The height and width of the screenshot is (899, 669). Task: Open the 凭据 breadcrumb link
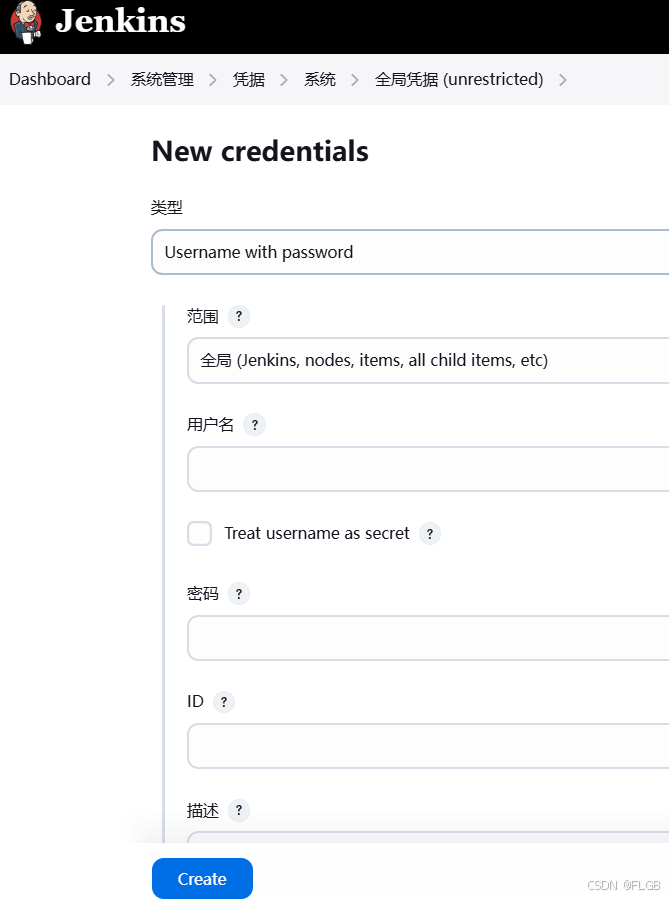247,79
